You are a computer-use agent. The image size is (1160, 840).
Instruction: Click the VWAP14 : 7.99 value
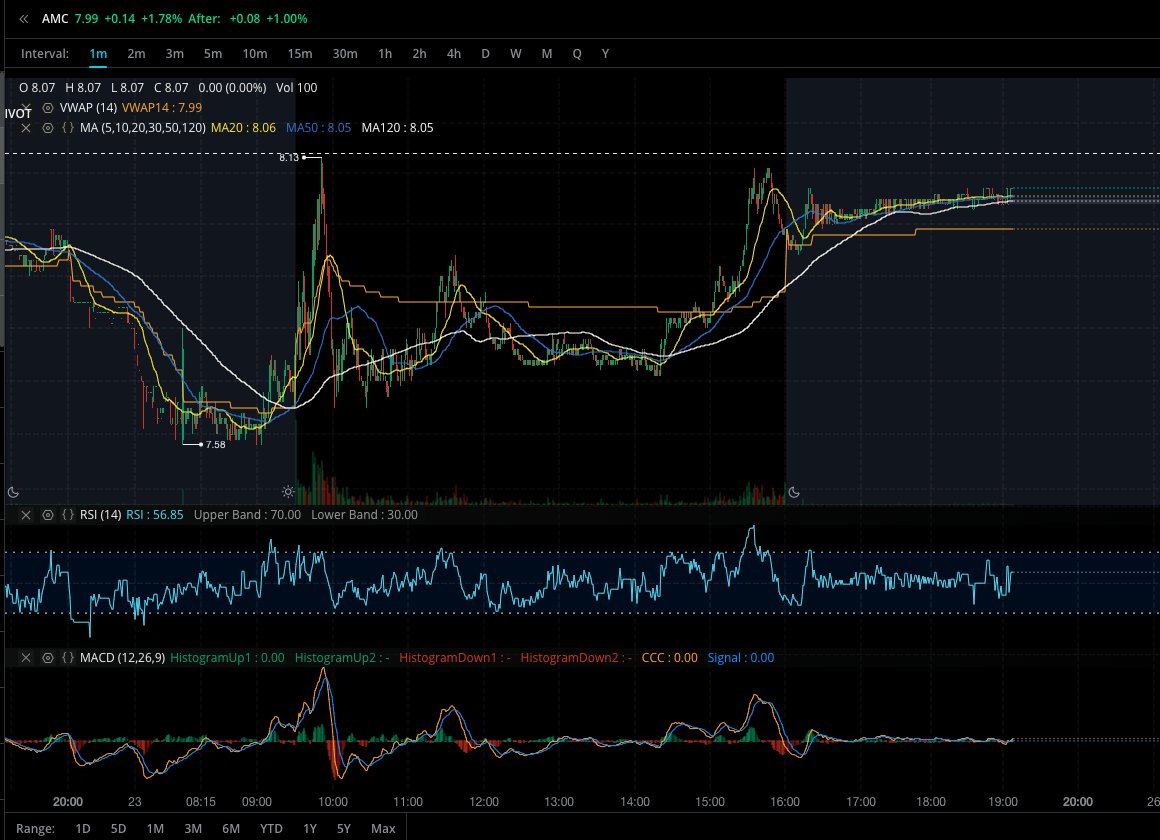162,108
